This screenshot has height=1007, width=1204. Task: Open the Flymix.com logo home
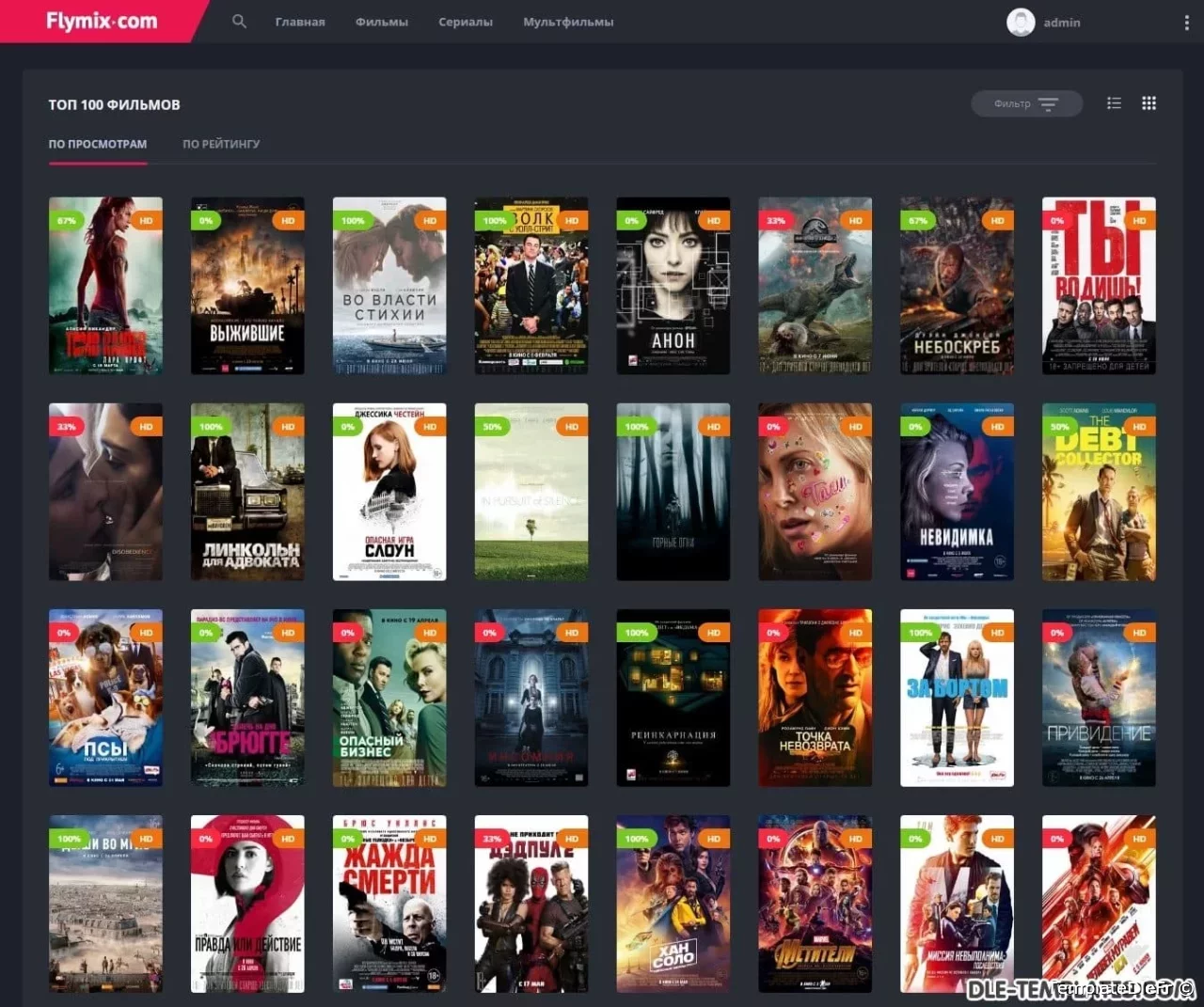tap(102, 21)
